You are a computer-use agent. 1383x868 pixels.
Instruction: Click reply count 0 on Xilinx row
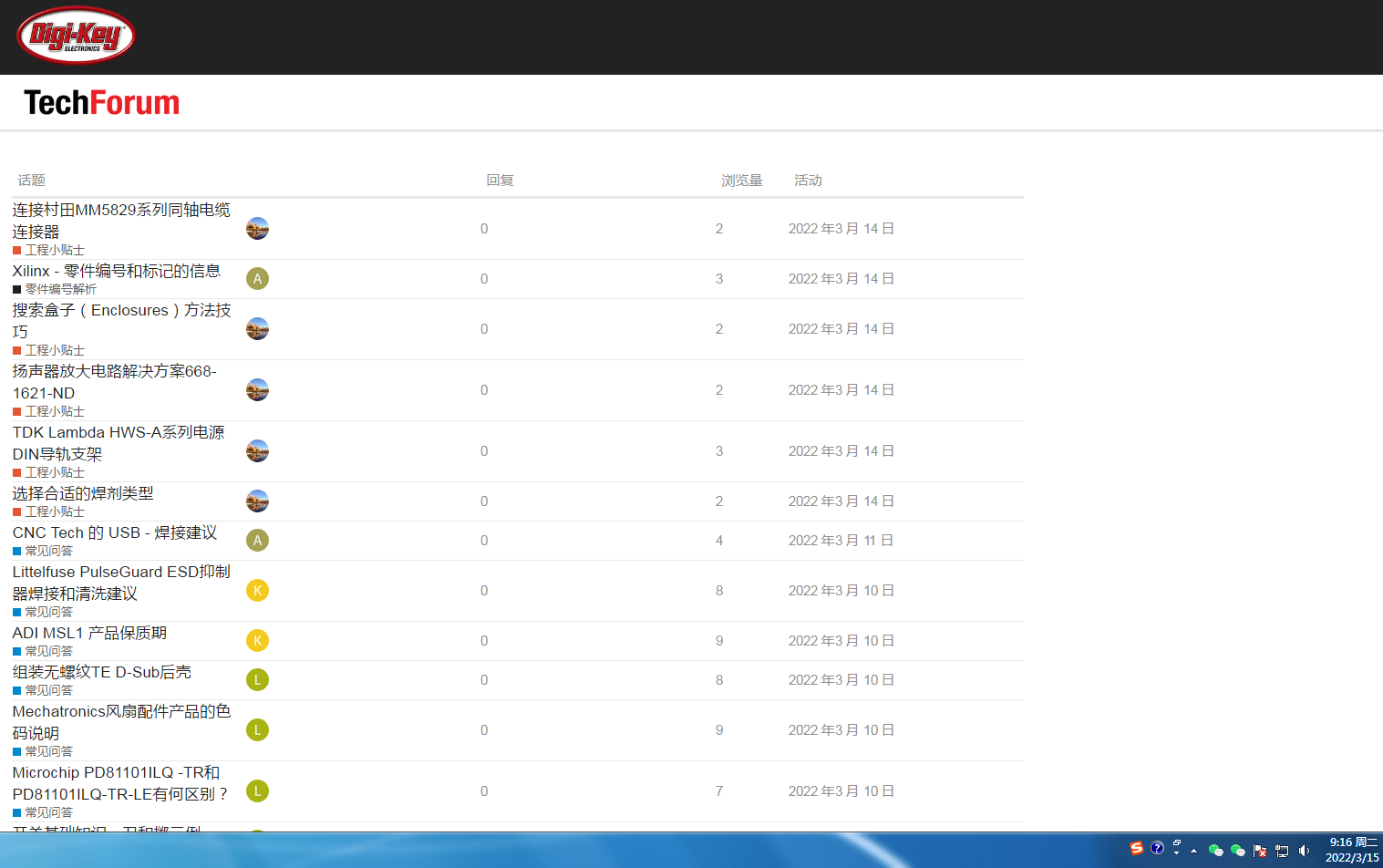tap(484, 279)
